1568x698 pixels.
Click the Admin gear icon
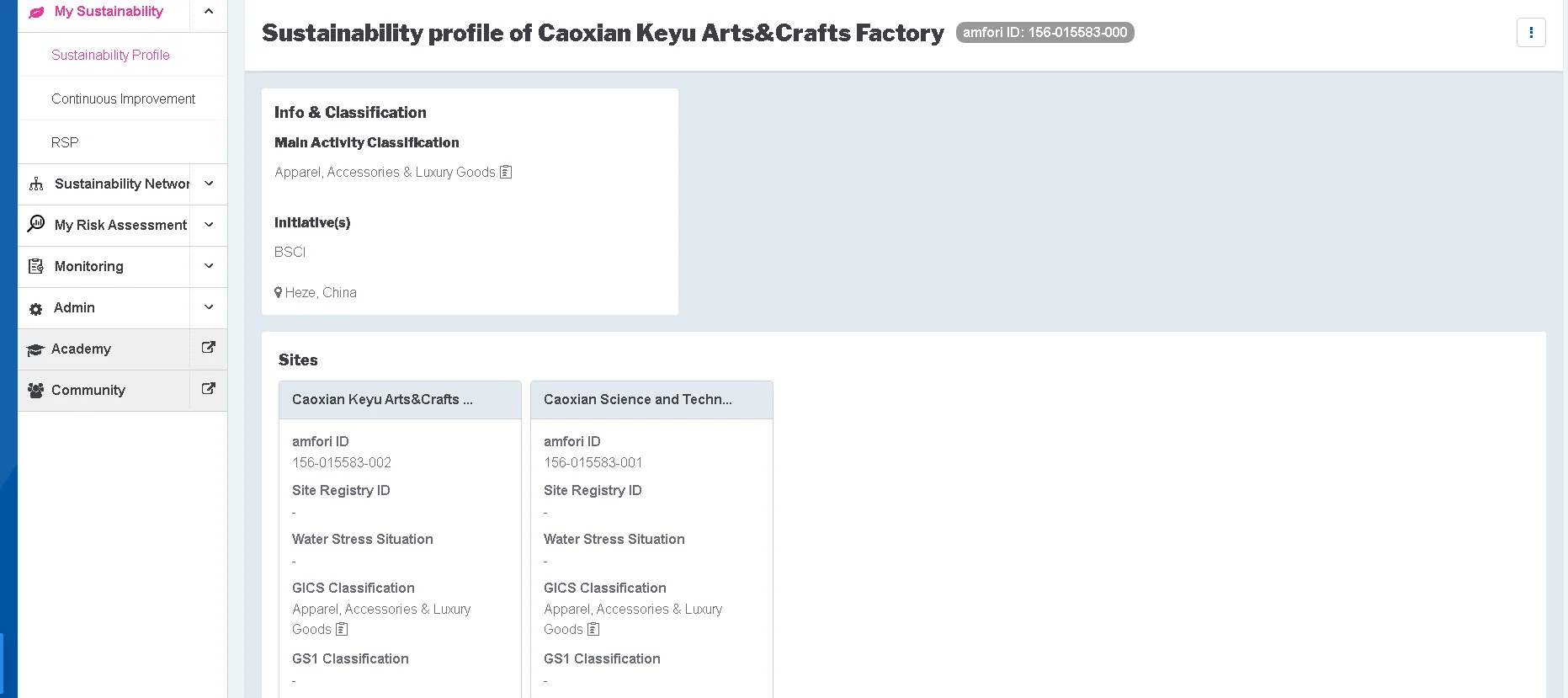(35, 309)
